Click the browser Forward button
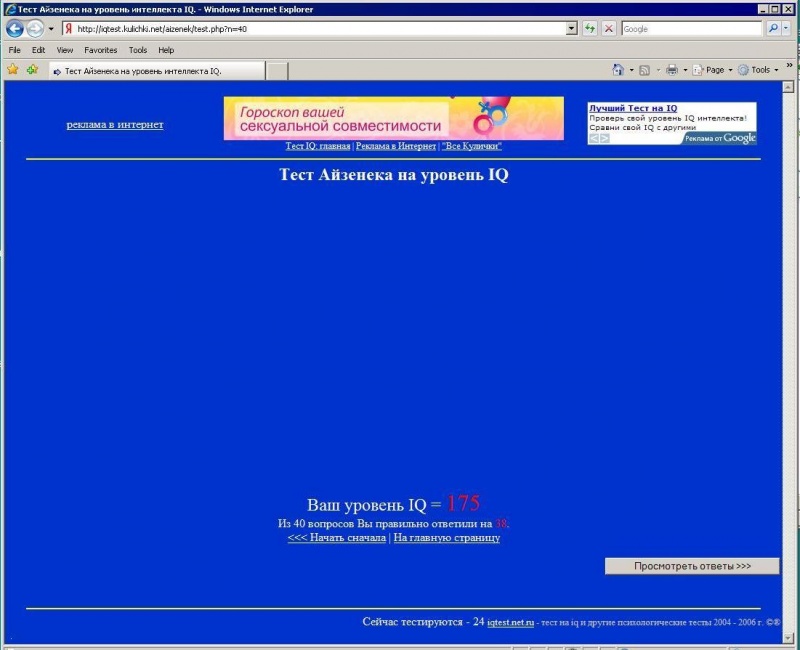 [x=35, y=29]
